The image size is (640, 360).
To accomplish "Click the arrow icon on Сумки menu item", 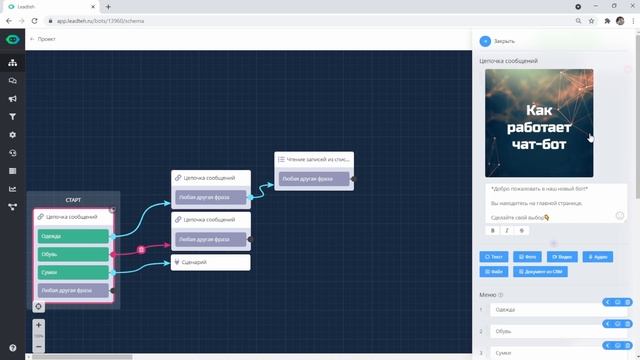I will [x=607, y=345].
